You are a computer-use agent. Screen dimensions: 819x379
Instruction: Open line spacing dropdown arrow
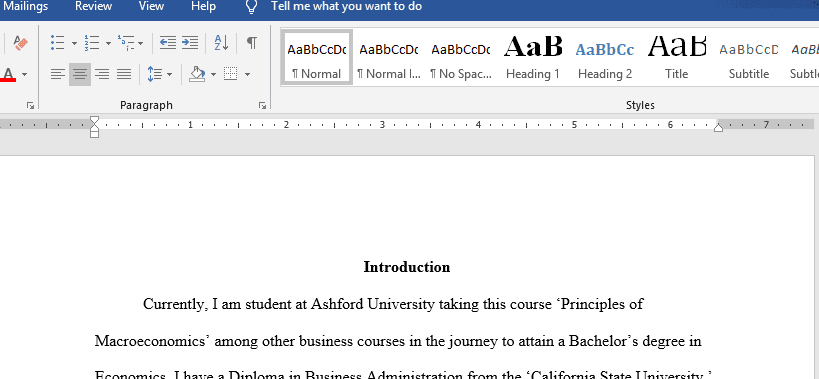[169, 75]
